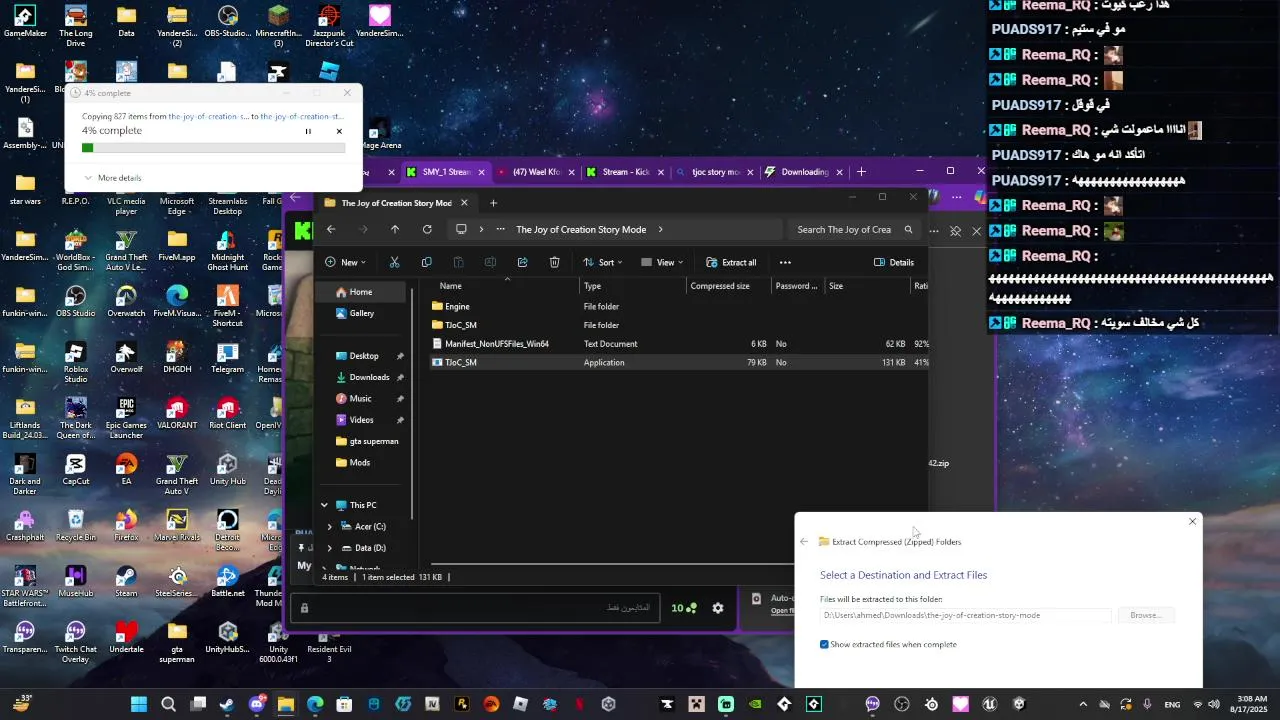Open Music in navigation pane

click(361, 398)
